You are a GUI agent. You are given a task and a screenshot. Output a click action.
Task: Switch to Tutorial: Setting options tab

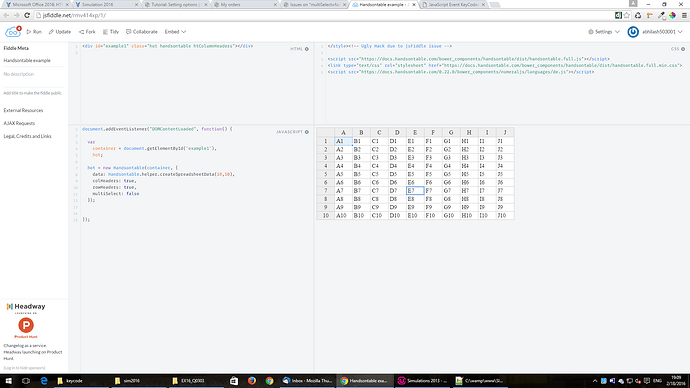[175, 4]
